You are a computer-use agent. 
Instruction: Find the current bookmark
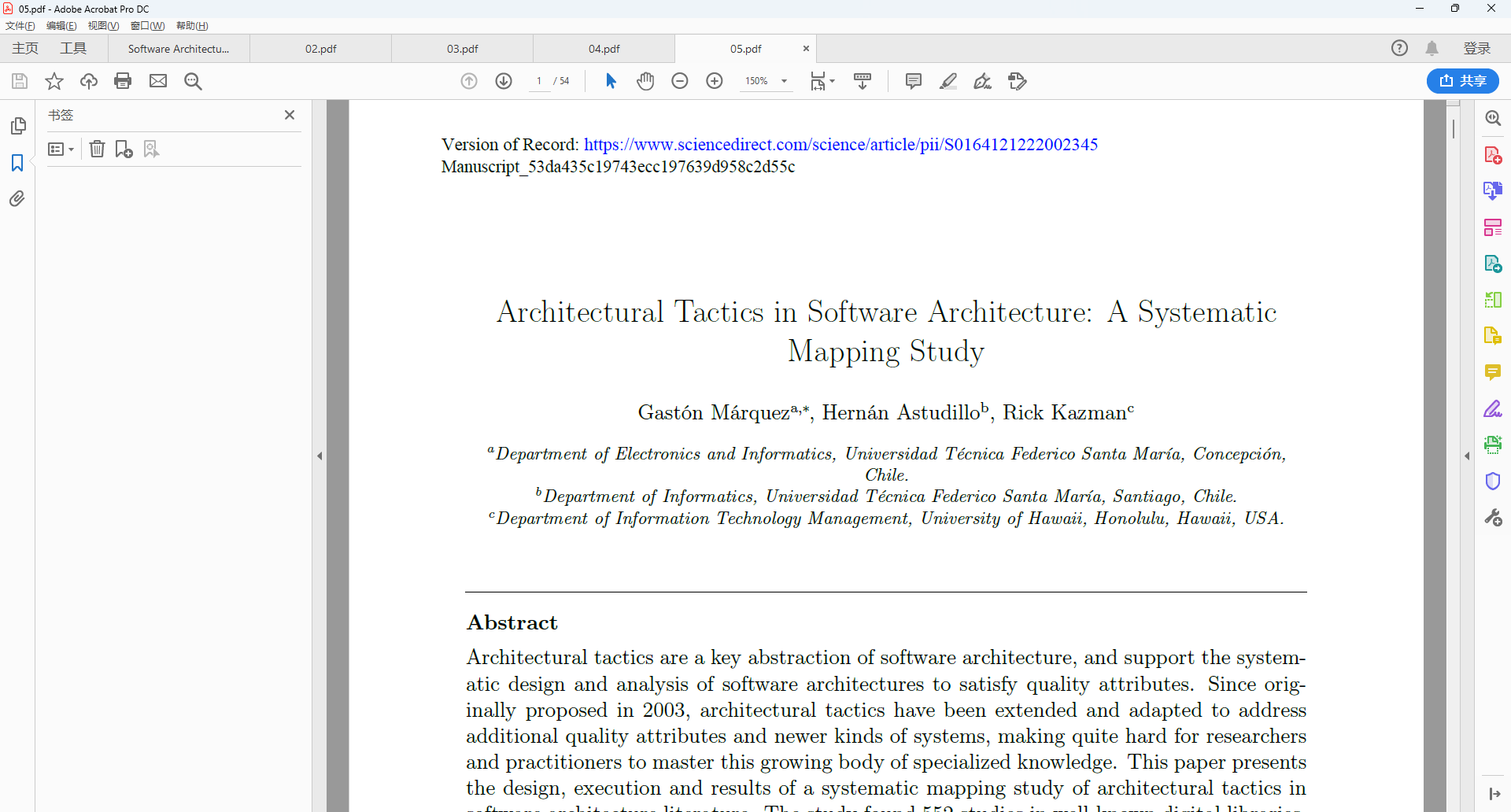pyautogui.click(x=151, y=149)
